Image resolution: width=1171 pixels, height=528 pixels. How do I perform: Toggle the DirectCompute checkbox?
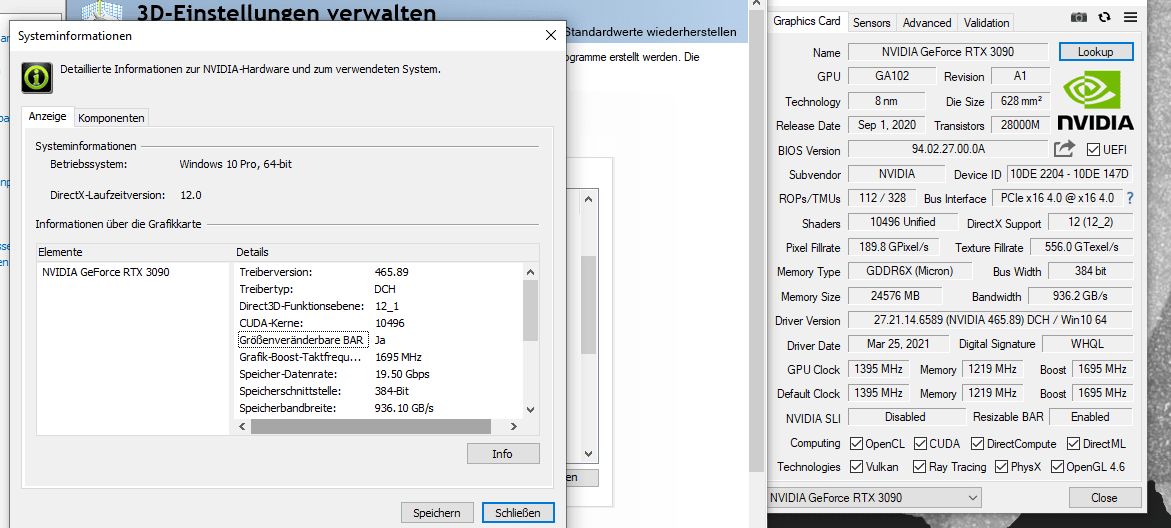tap(978, 444)
